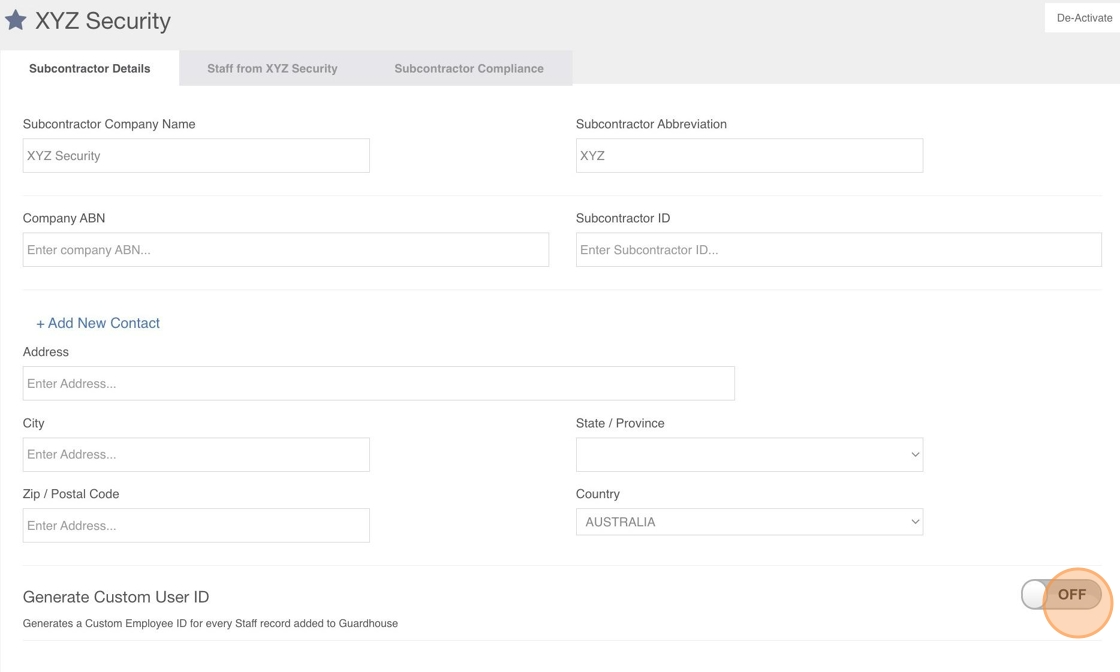Click the De-Activate button
The width and height of the screenshot is (1120, 672).
[1084, 18]
